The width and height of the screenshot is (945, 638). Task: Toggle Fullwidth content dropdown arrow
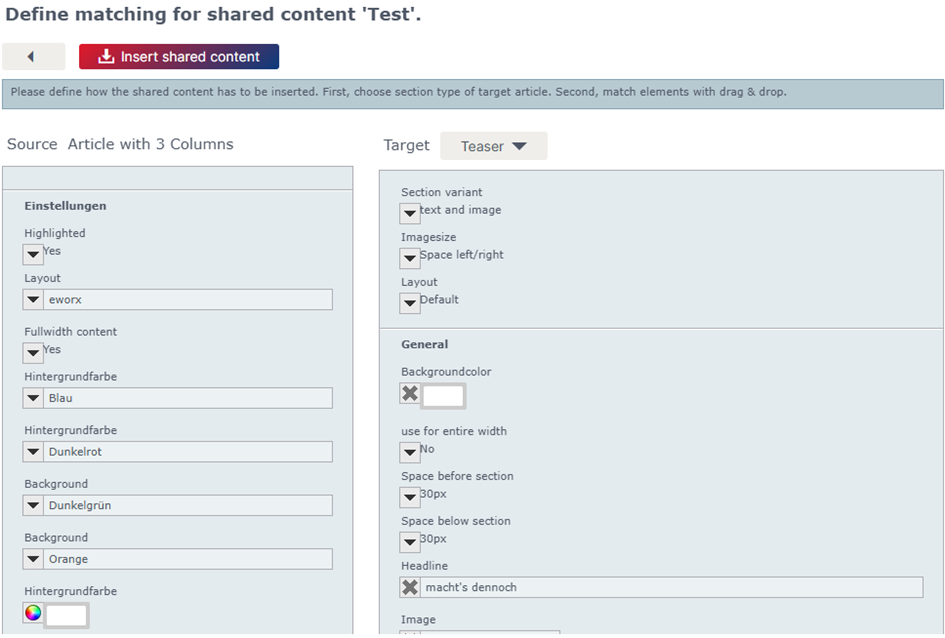[33, 352]
